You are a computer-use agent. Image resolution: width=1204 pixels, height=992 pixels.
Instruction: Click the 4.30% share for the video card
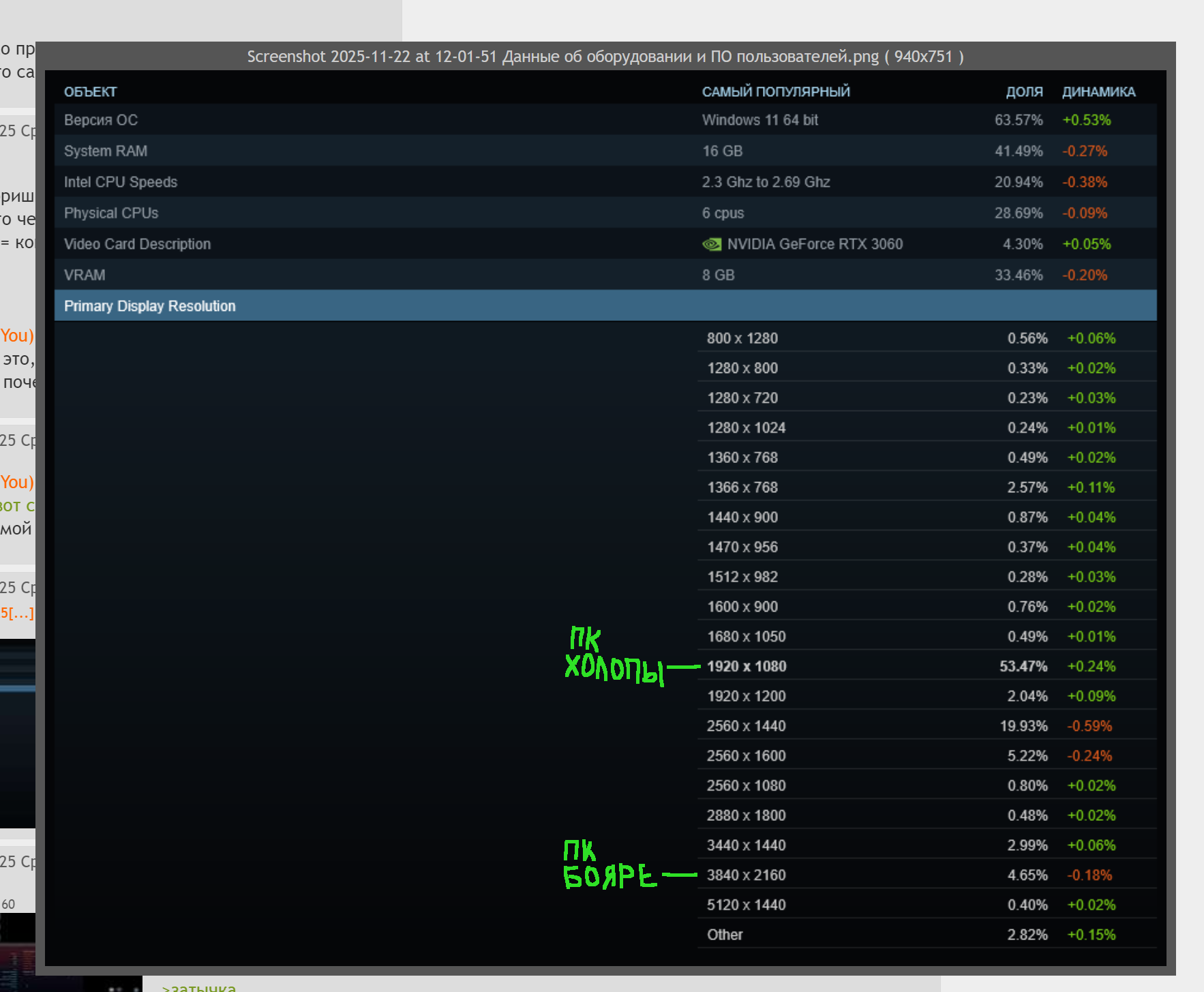(x=1023, y=244)
